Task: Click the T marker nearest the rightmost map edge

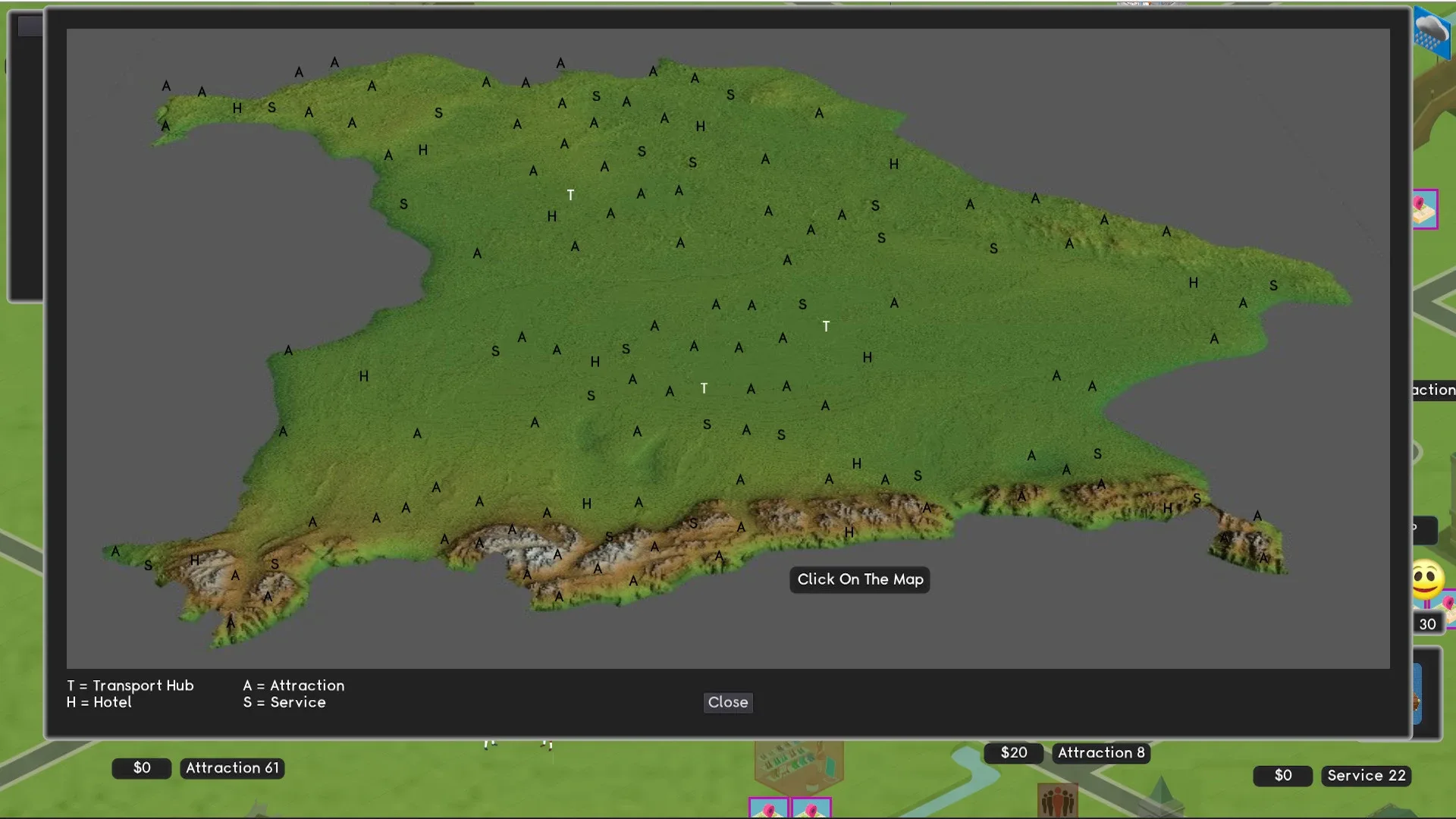Action: [x=826, y=326]
